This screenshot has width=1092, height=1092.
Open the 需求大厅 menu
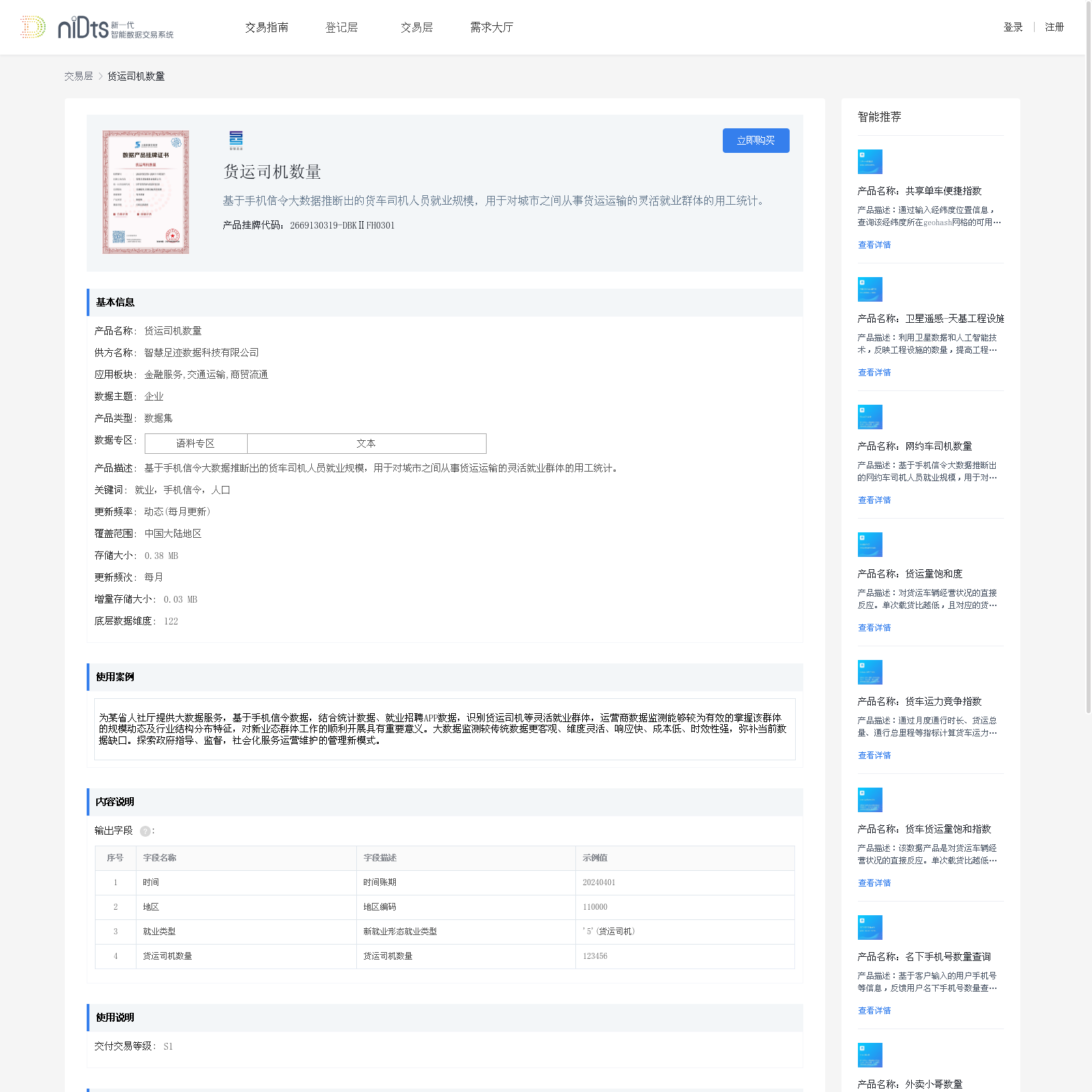[x=491, y=27]
